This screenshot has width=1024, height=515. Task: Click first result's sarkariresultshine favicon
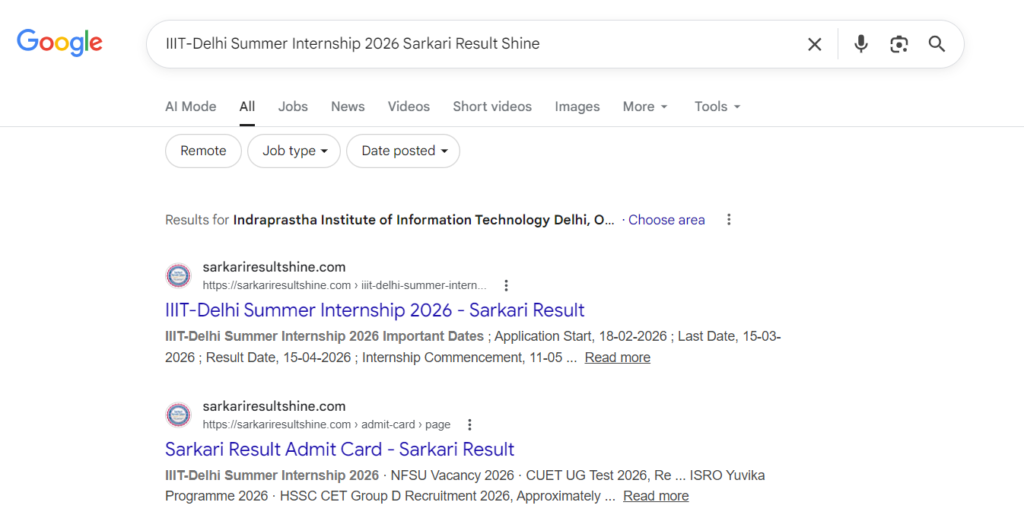[x=178, y=275]
